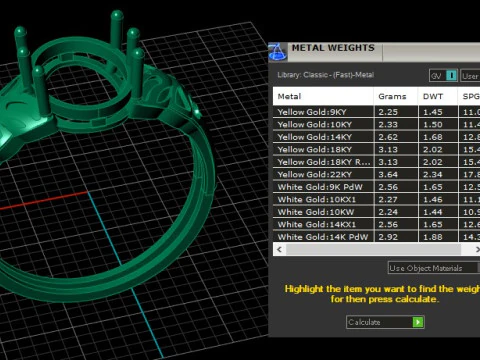Select row White Gold:10KX1
This screenshot has width=480, height=360.
tap(376, 199)
